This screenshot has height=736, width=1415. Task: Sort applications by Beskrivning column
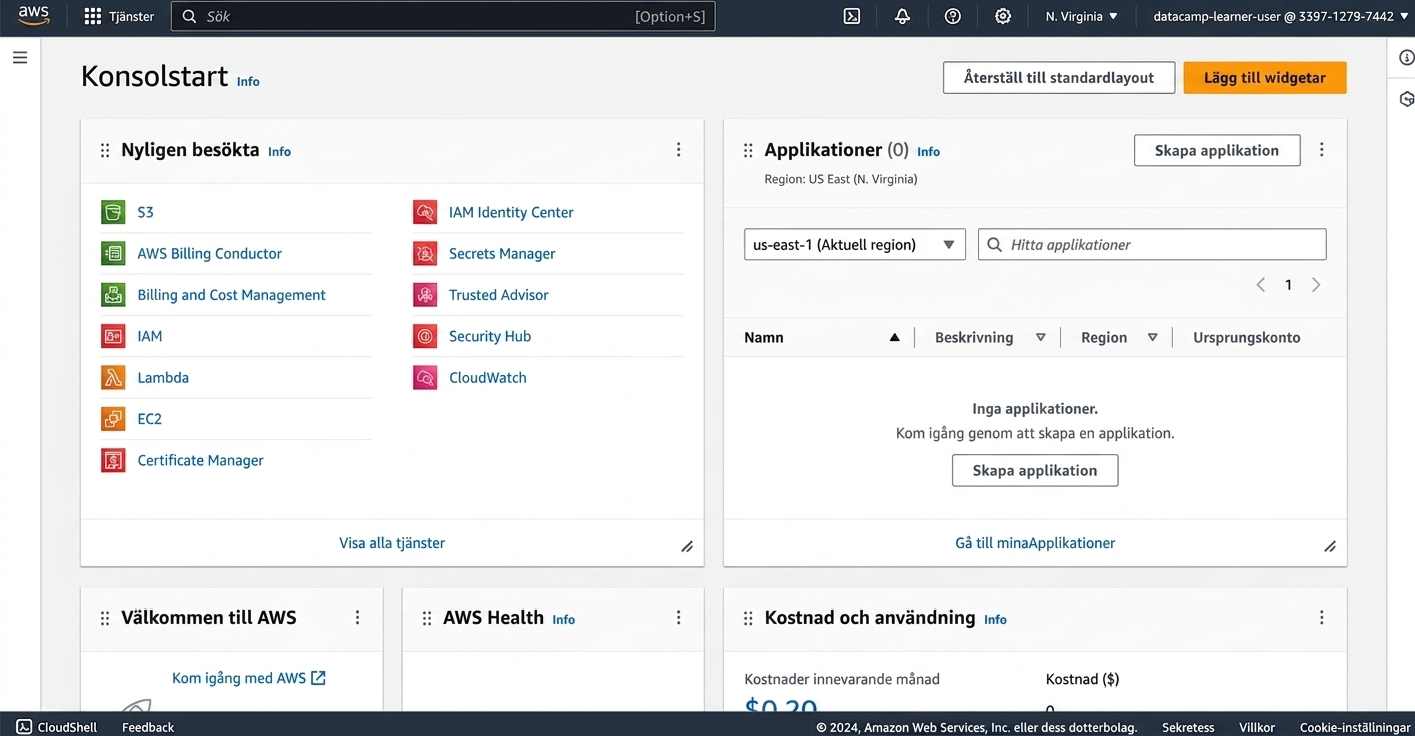pyautogui.click(x=990, y=338)
